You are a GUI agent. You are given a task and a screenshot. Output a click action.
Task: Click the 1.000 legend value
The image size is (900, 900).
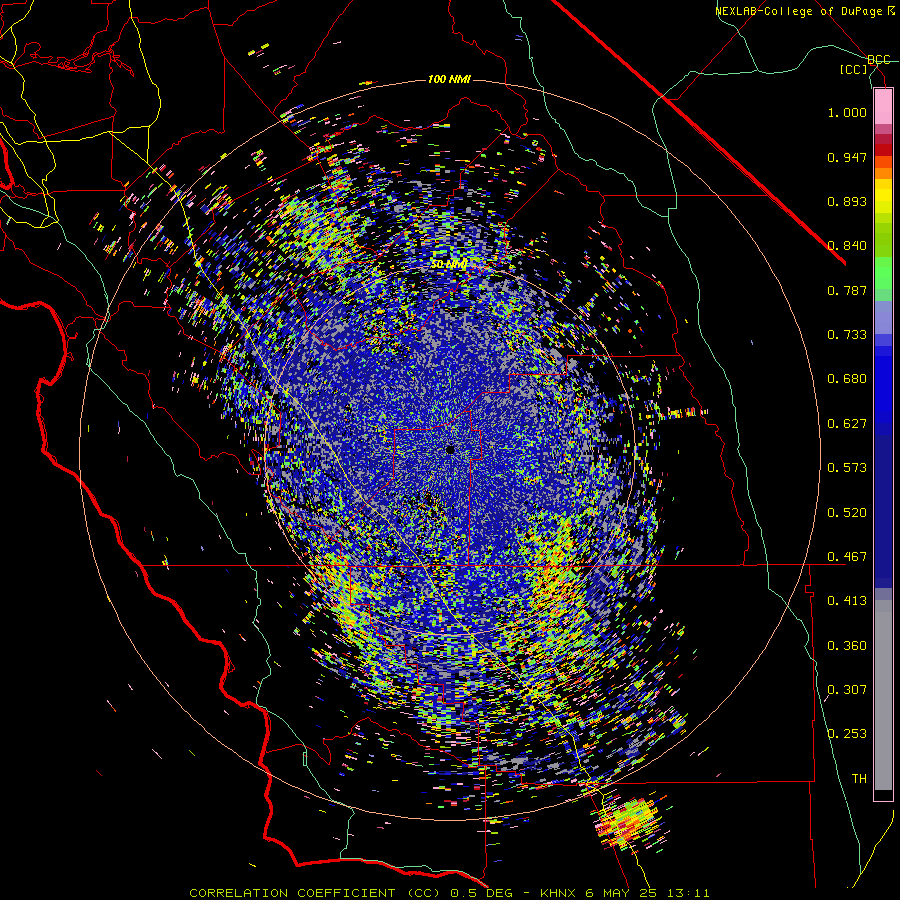tap(847, 112)
